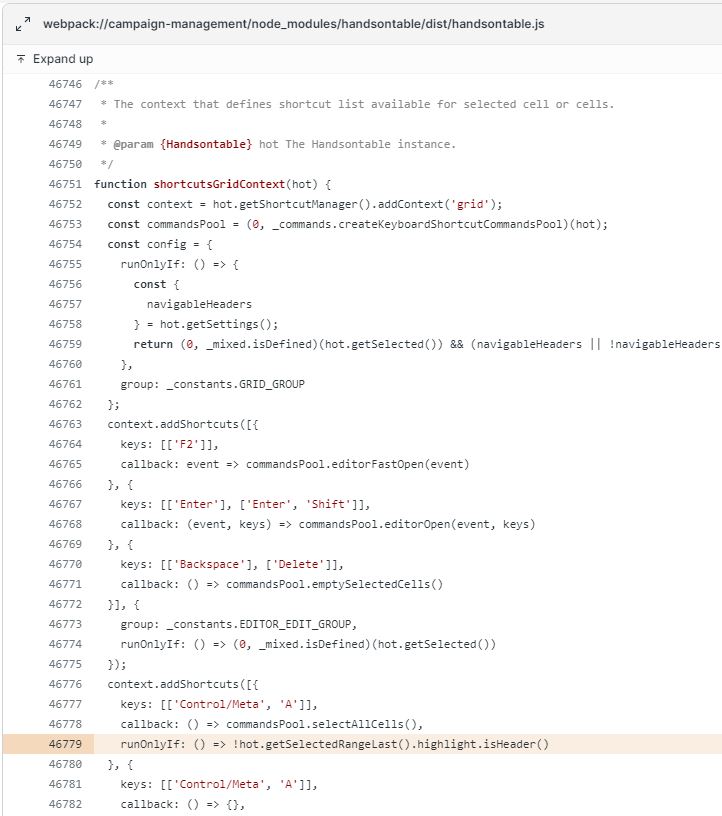Click the 'grid' string on line 46752
This screenshot has width=722, height=816.
point(470,204)
